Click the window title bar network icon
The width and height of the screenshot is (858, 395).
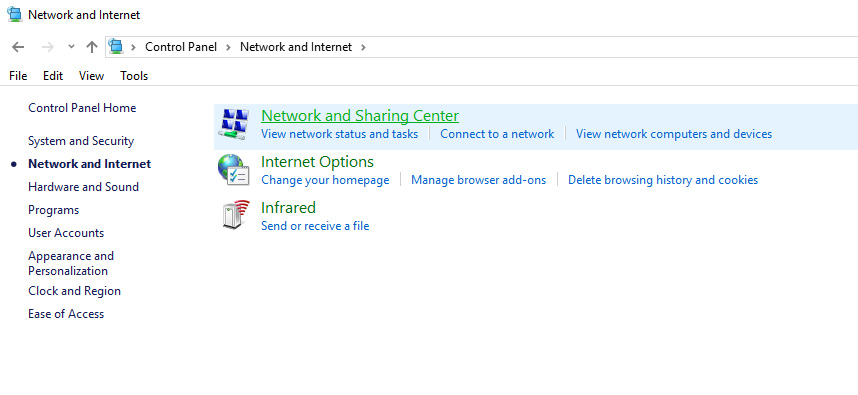click(x=15, y=15)
